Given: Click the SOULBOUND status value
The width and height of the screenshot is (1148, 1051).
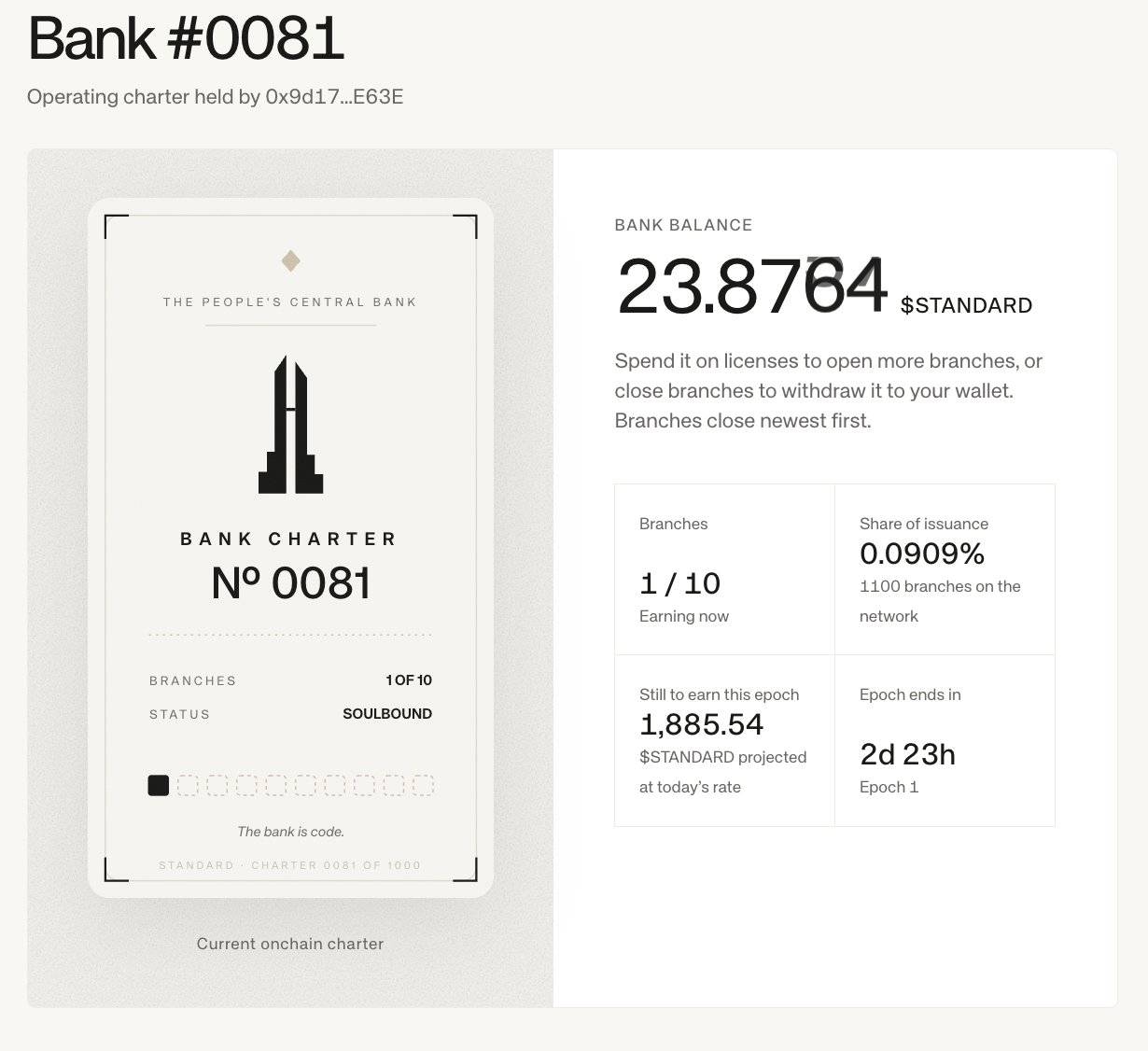Looking at the screenshot, I should pos(387,713).
